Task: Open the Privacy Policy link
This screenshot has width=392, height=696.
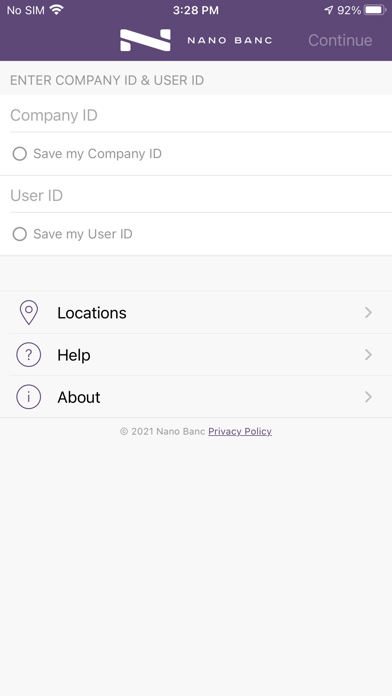Action: click(240, 431)
